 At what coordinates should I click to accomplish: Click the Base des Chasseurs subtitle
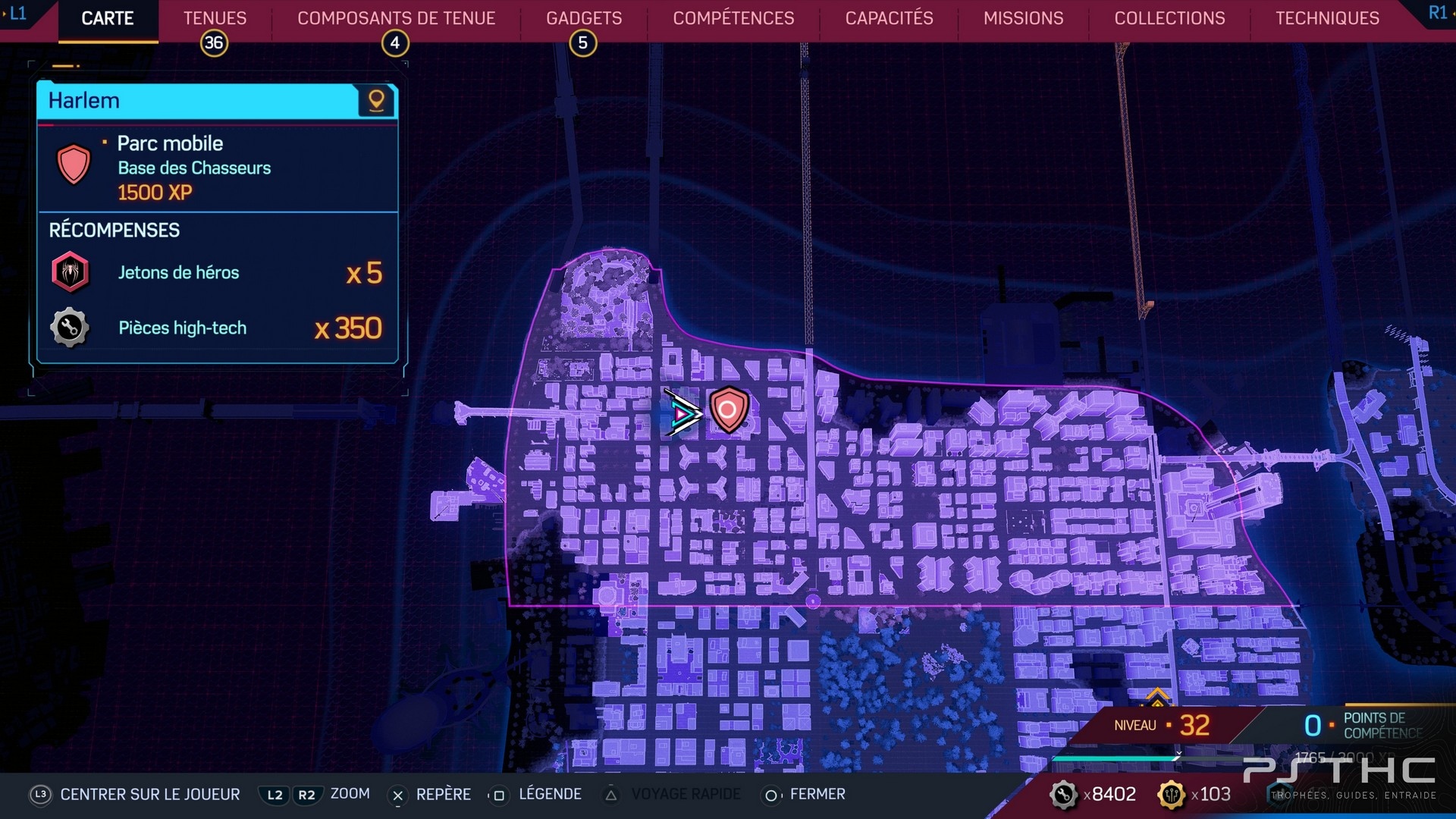point(194,168)
